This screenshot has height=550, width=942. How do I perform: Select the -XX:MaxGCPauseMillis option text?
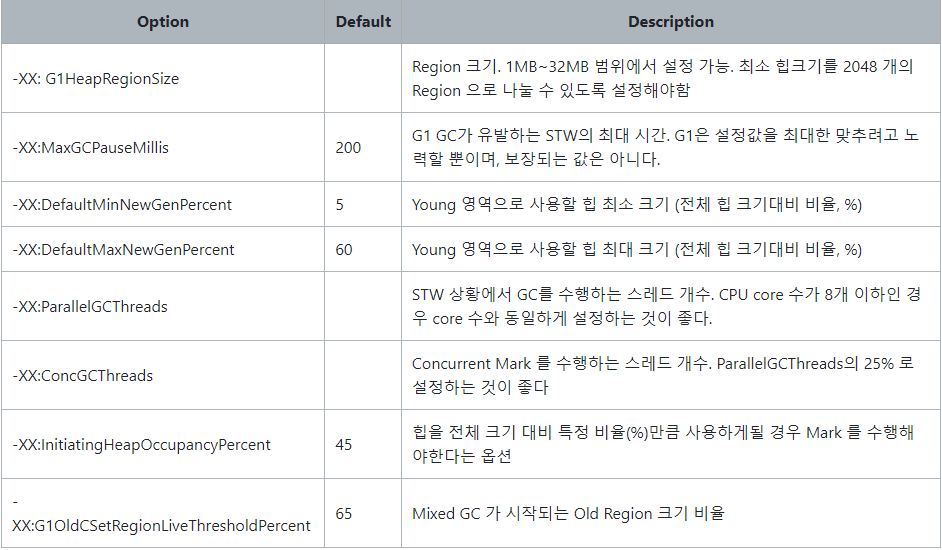(x=90, y=148)
